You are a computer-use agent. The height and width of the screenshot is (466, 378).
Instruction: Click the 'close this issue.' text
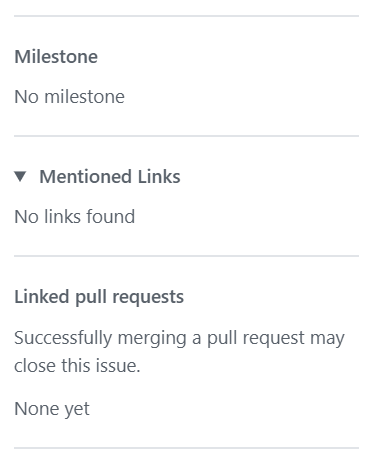pyautogui.click(x=77, y=366)
